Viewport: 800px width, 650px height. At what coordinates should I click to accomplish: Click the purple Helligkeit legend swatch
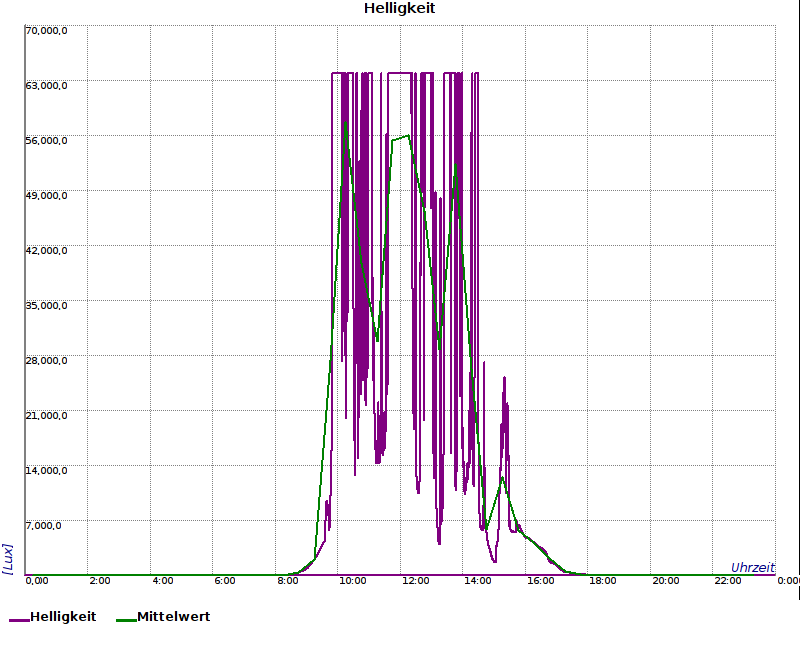pyautogui.click(x=19, y=620)
